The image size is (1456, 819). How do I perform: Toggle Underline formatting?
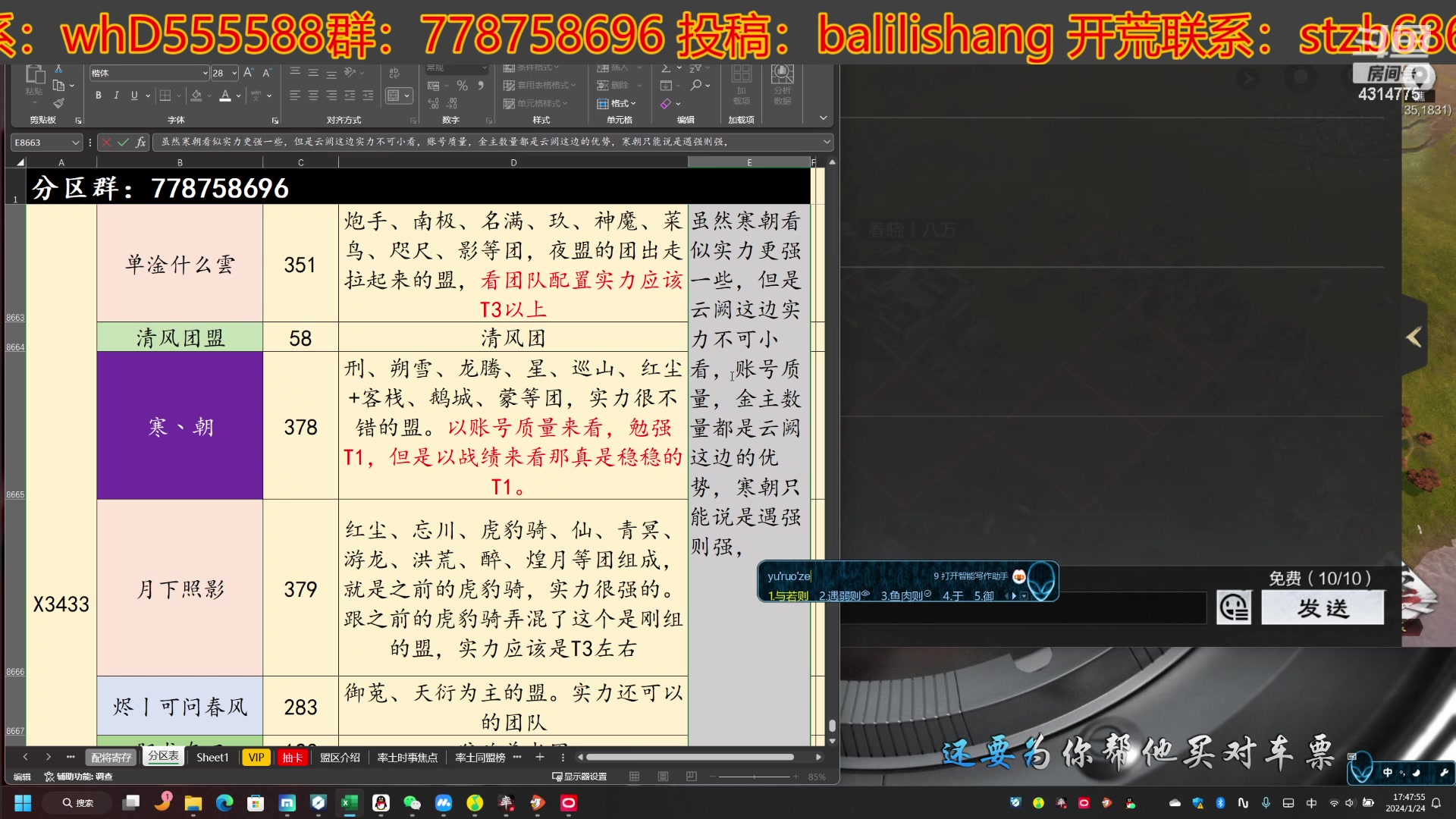(x=134, y=96)
